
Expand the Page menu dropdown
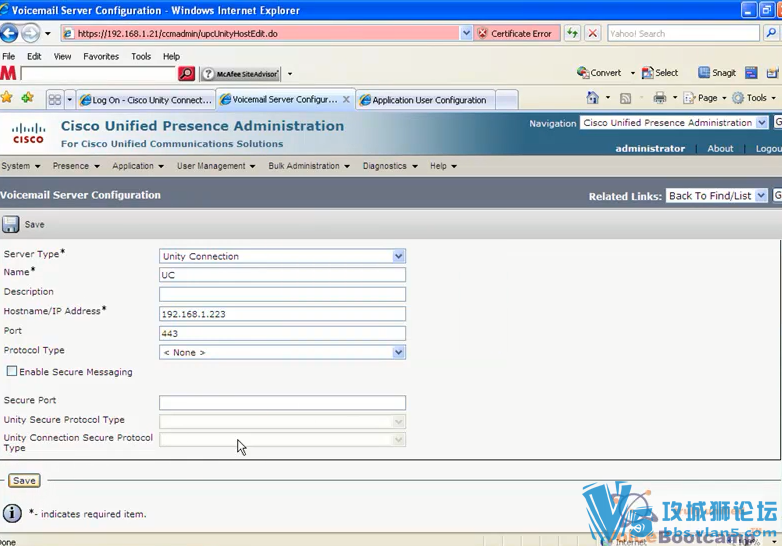724,98
